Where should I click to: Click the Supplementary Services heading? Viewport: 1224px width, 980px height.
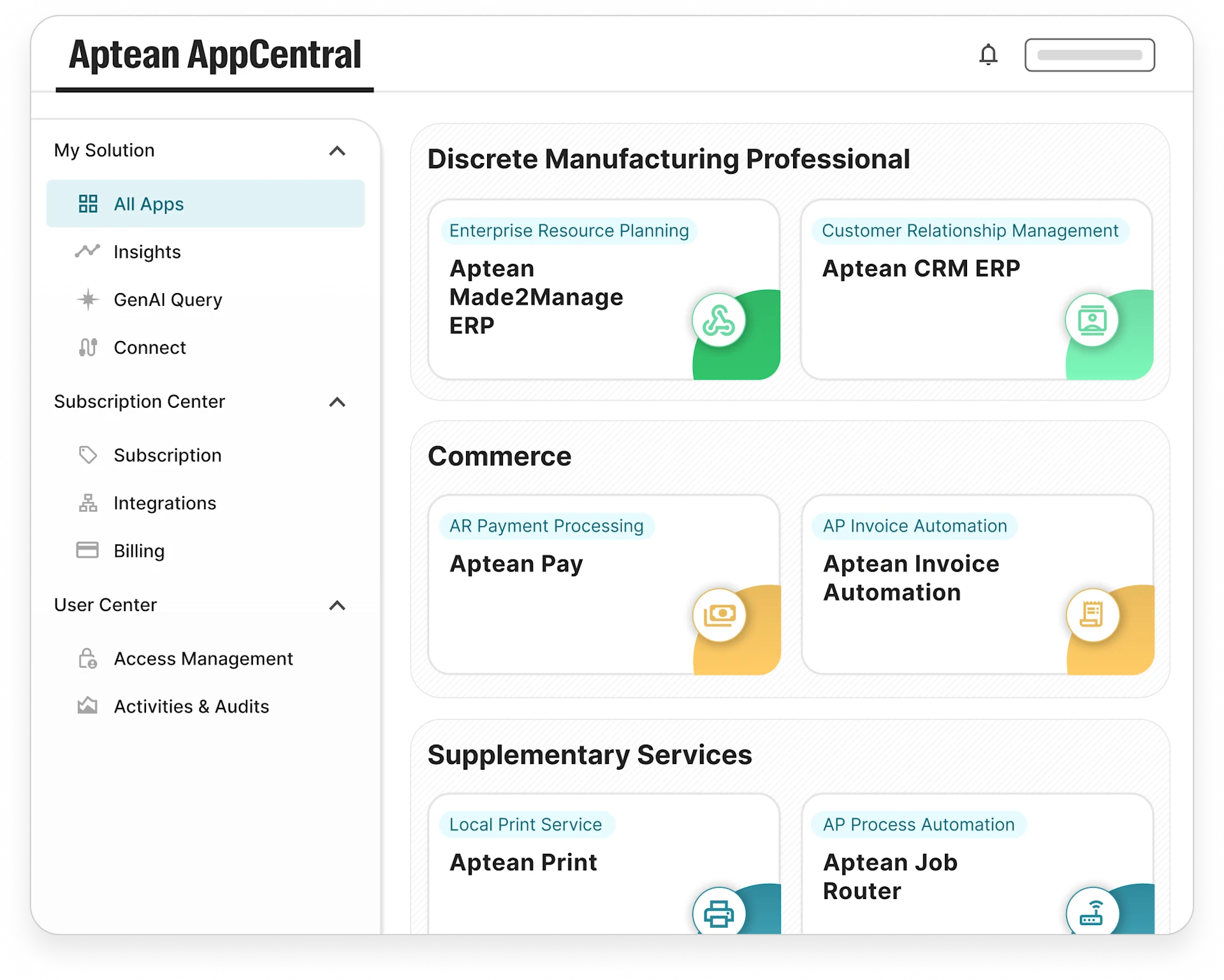[x=590, y=755]
